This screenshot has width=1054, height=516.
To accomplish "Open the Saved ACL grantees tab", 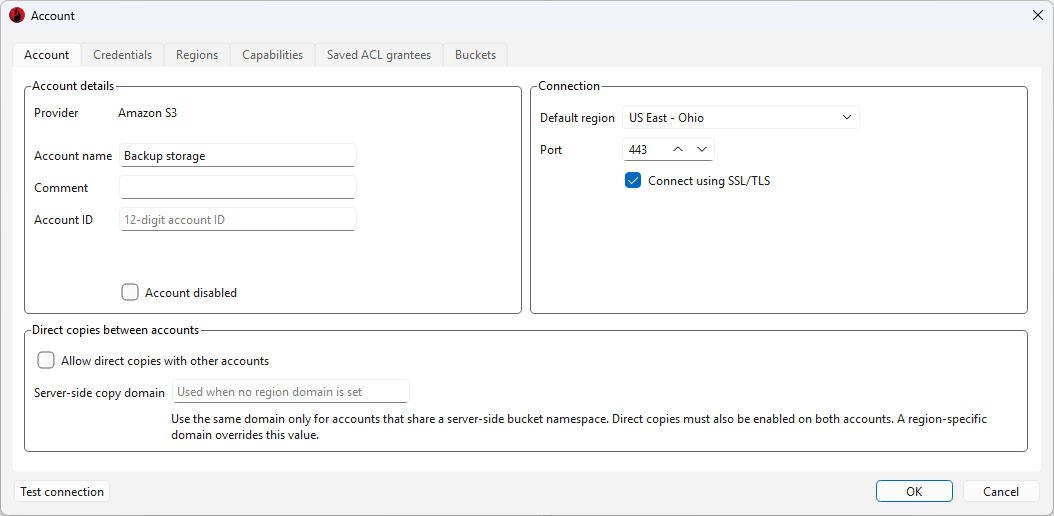I will (379, 55).
